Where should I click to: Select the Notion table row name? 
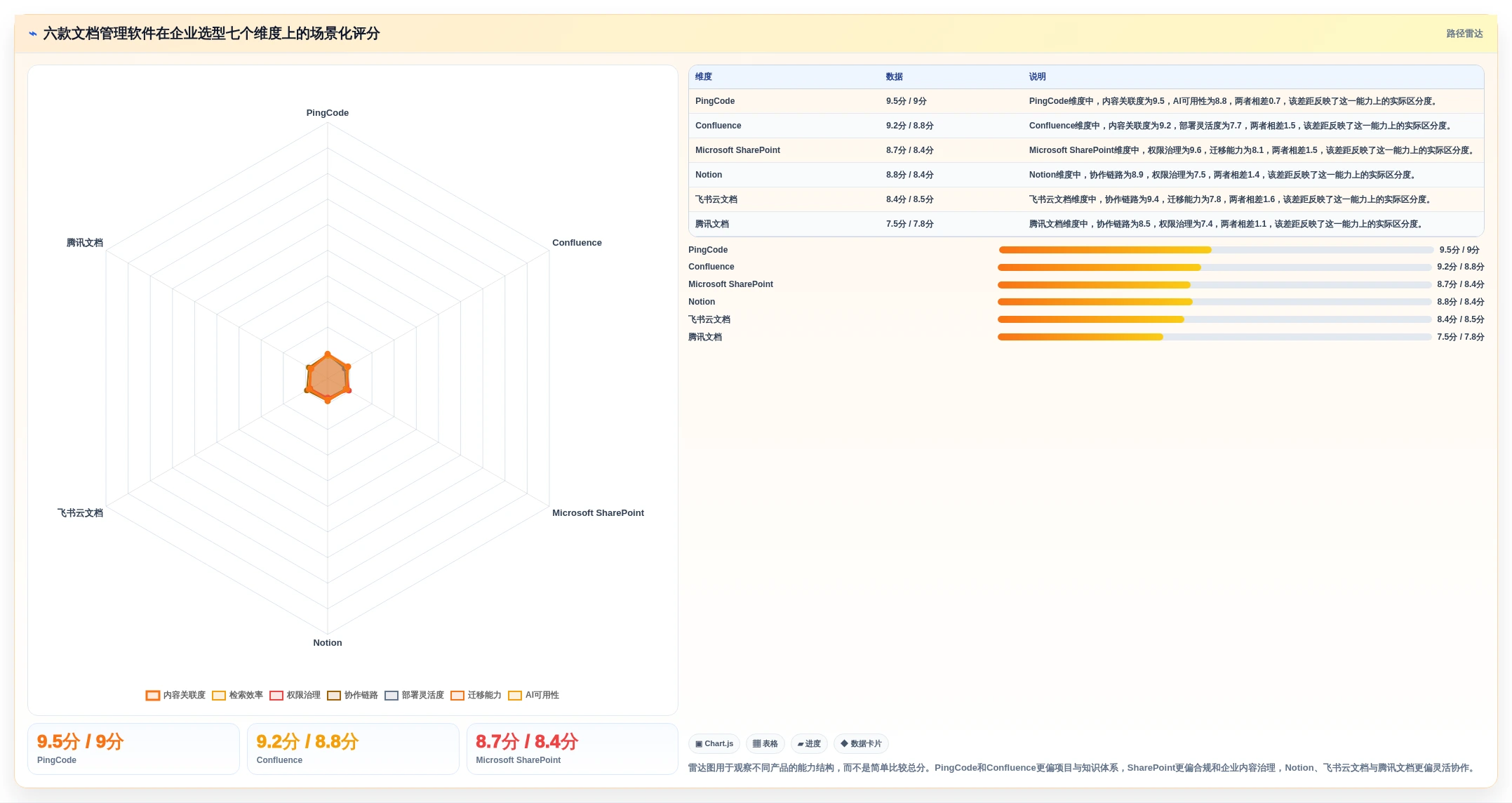tap(709, 175)
